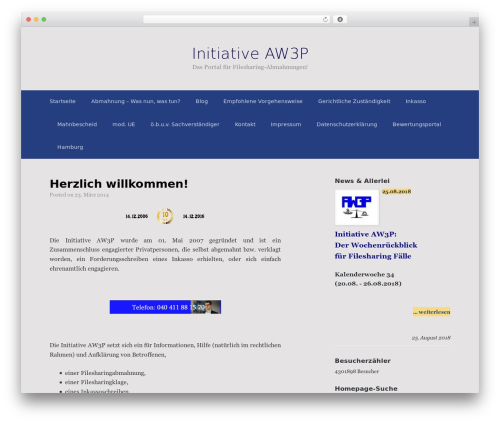Click the highlighted date 25.08.2018
The height and width of the screenshot is (423, 500).
pyautogui.click(x=397, y=191)
